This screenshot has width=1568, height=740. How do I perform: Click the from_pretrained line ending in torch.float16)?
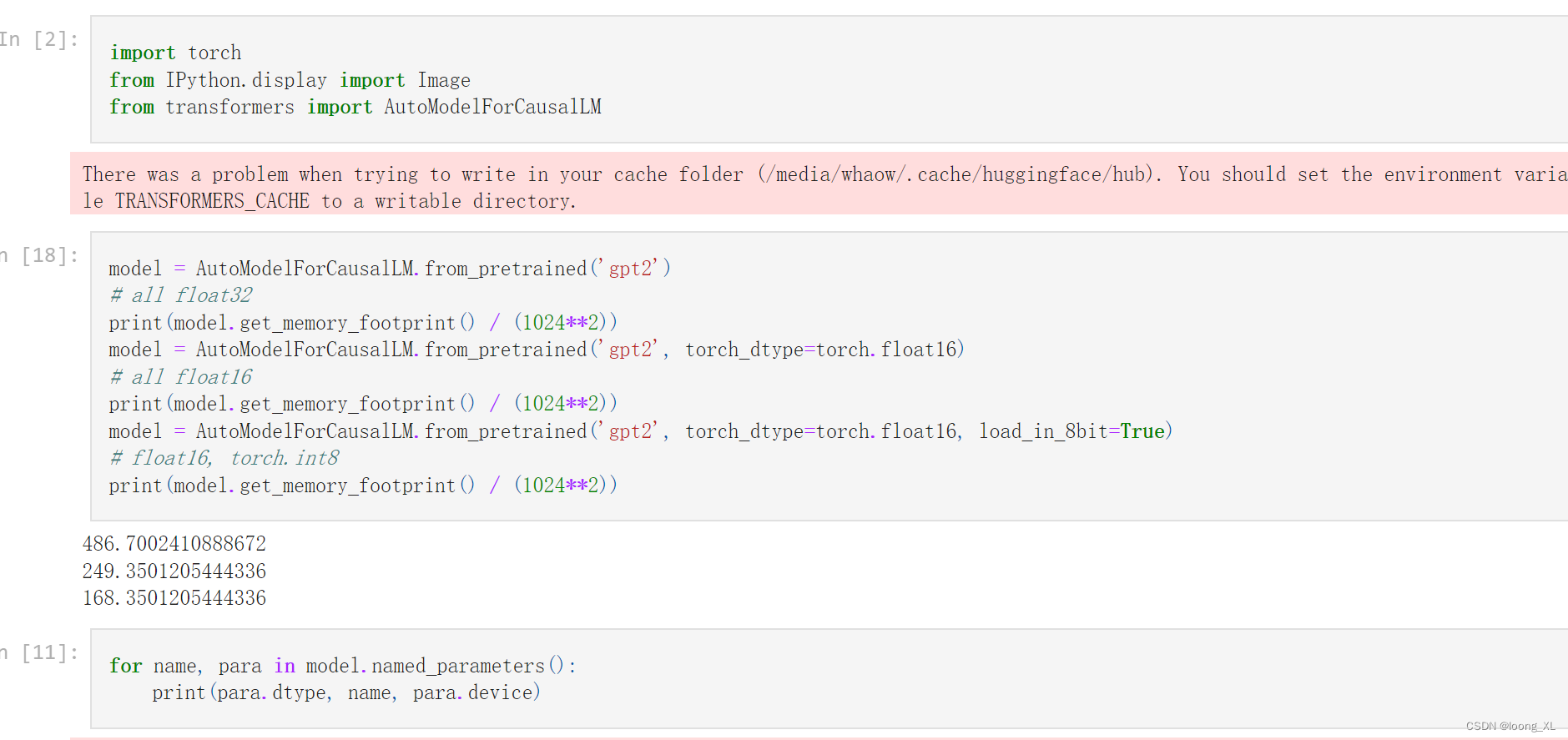coord(537,350)
